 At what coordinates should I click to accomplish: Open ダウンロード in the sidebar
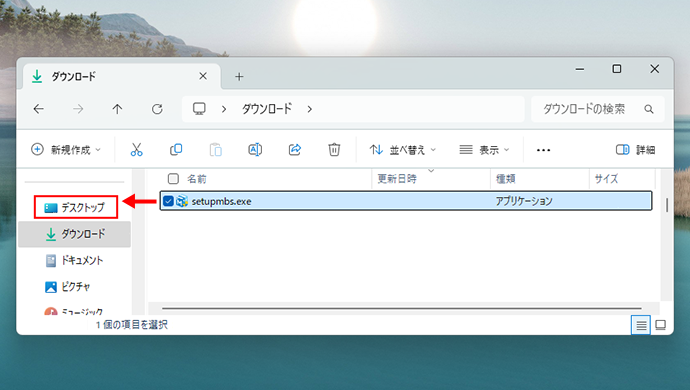(x=75, y=234)
